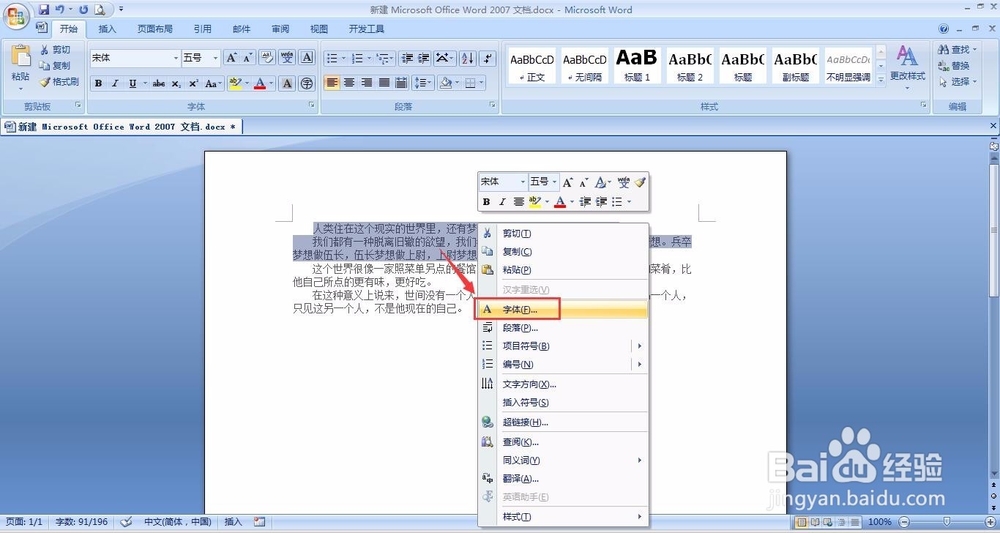The height and width of the screenshot is (533, 1000).
Task: Click 替换 replace button in ribbon
Action: coord(954,66)
